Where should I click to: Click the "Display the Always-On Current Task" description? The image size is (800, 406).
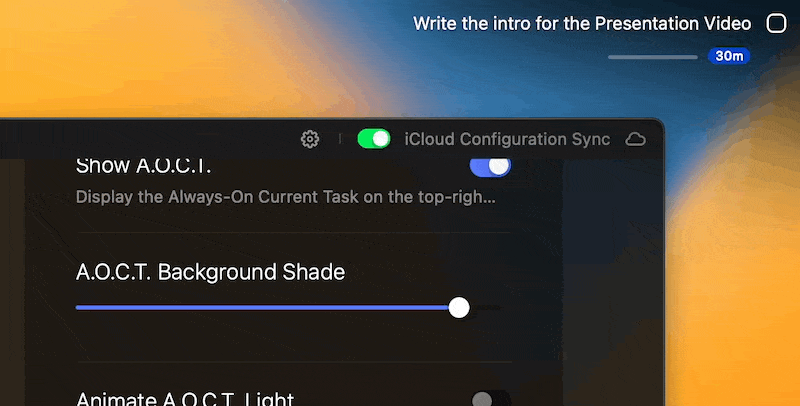tap(285, 196)
